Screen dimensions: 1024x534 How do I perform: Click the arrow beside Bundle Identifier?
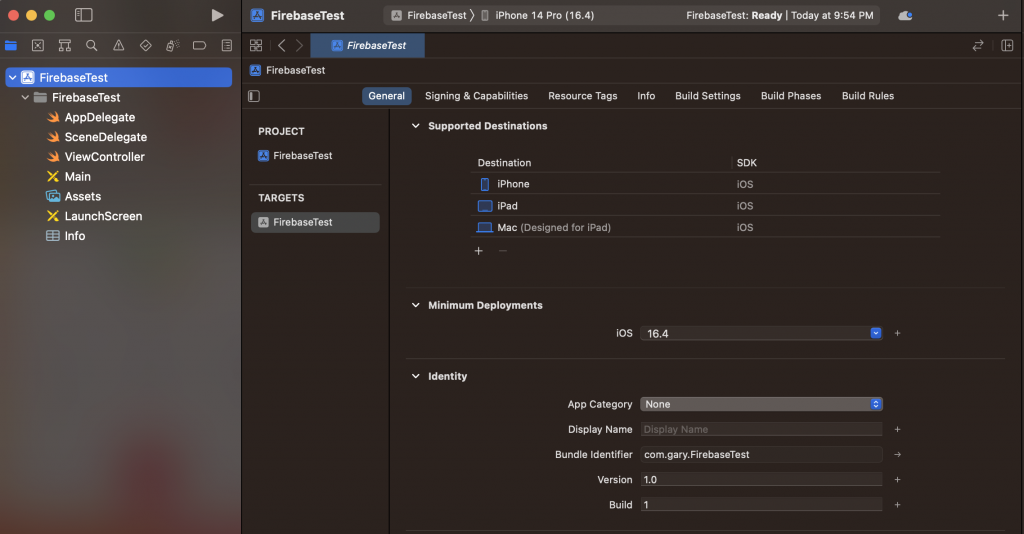897,454
